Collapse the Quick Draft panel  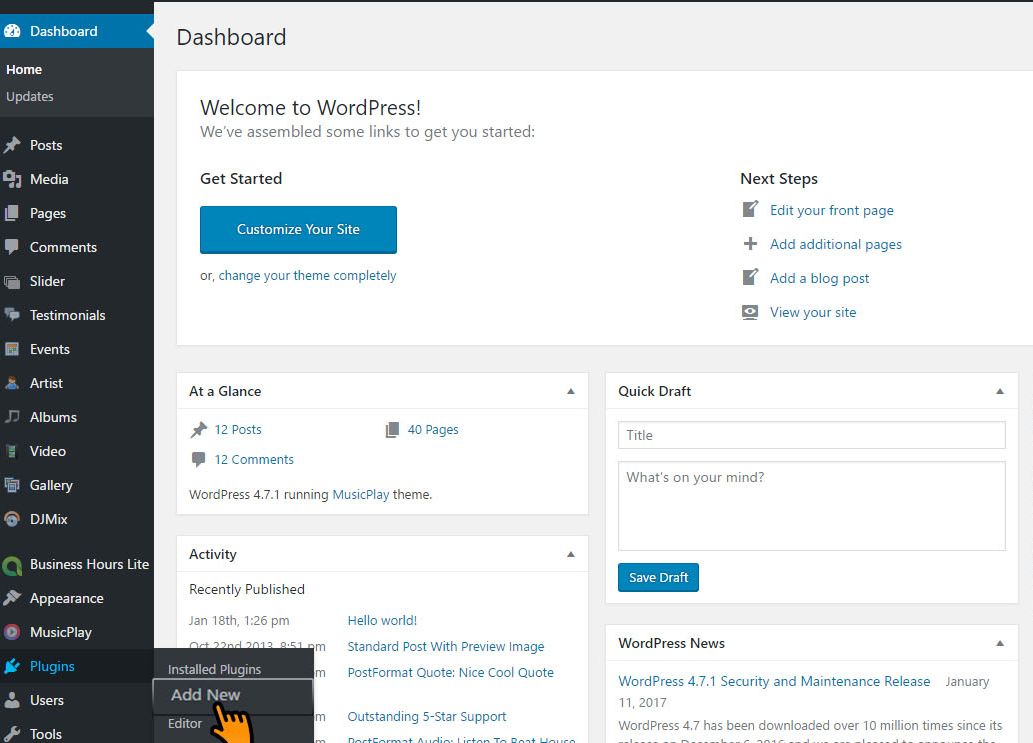click(x=1000, y=391)
